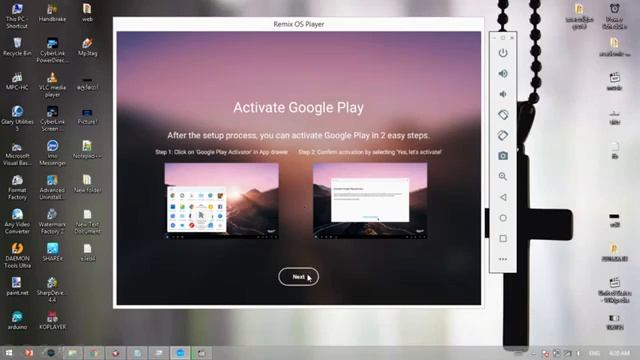The width and height of the screenshot is (640, 360).
Task: Select the Notepad++ desktop icon
Action: tap(87, 149)
